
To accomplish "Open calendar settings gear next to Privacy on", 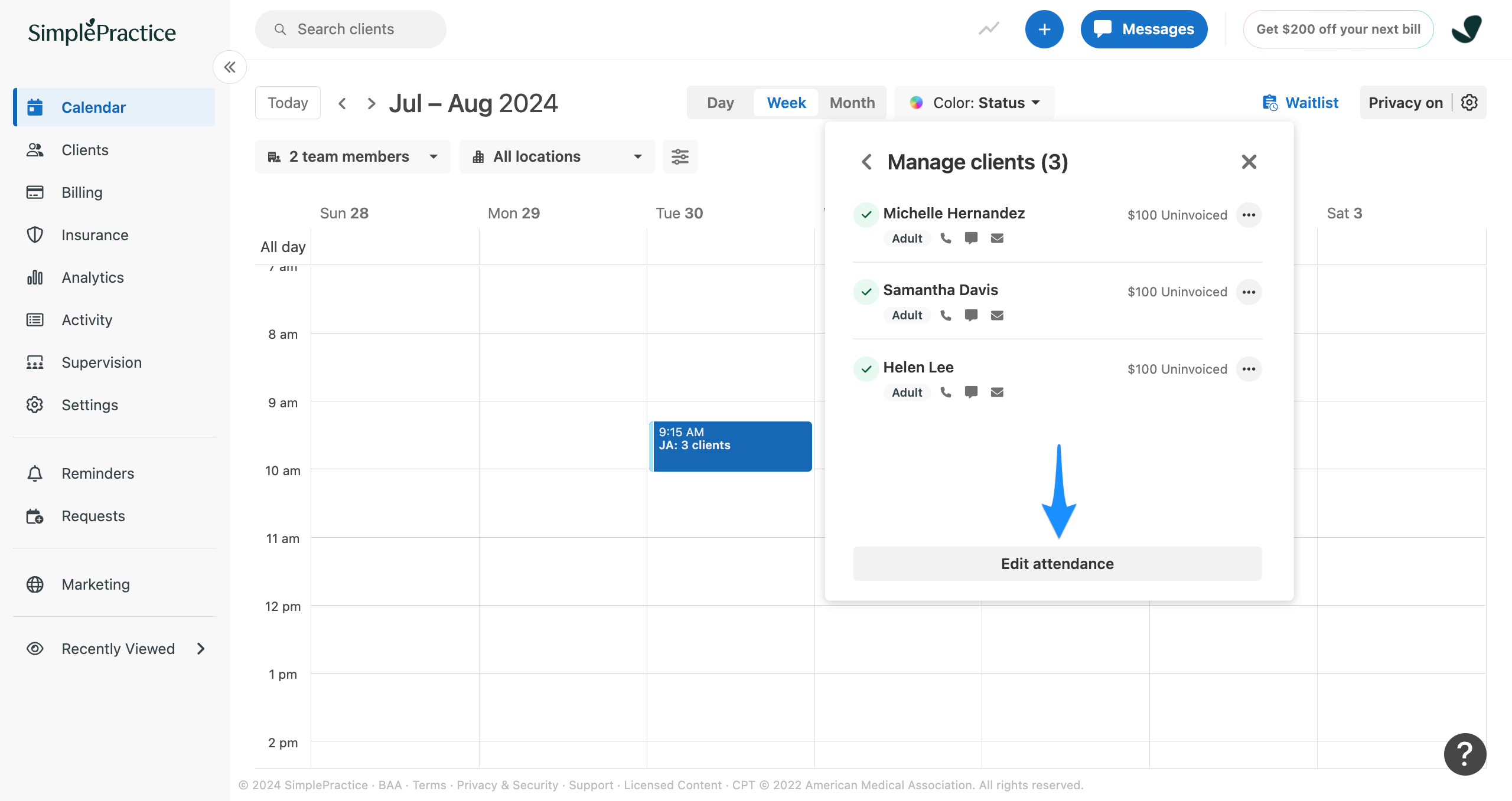I will (x=1469, y=103).
